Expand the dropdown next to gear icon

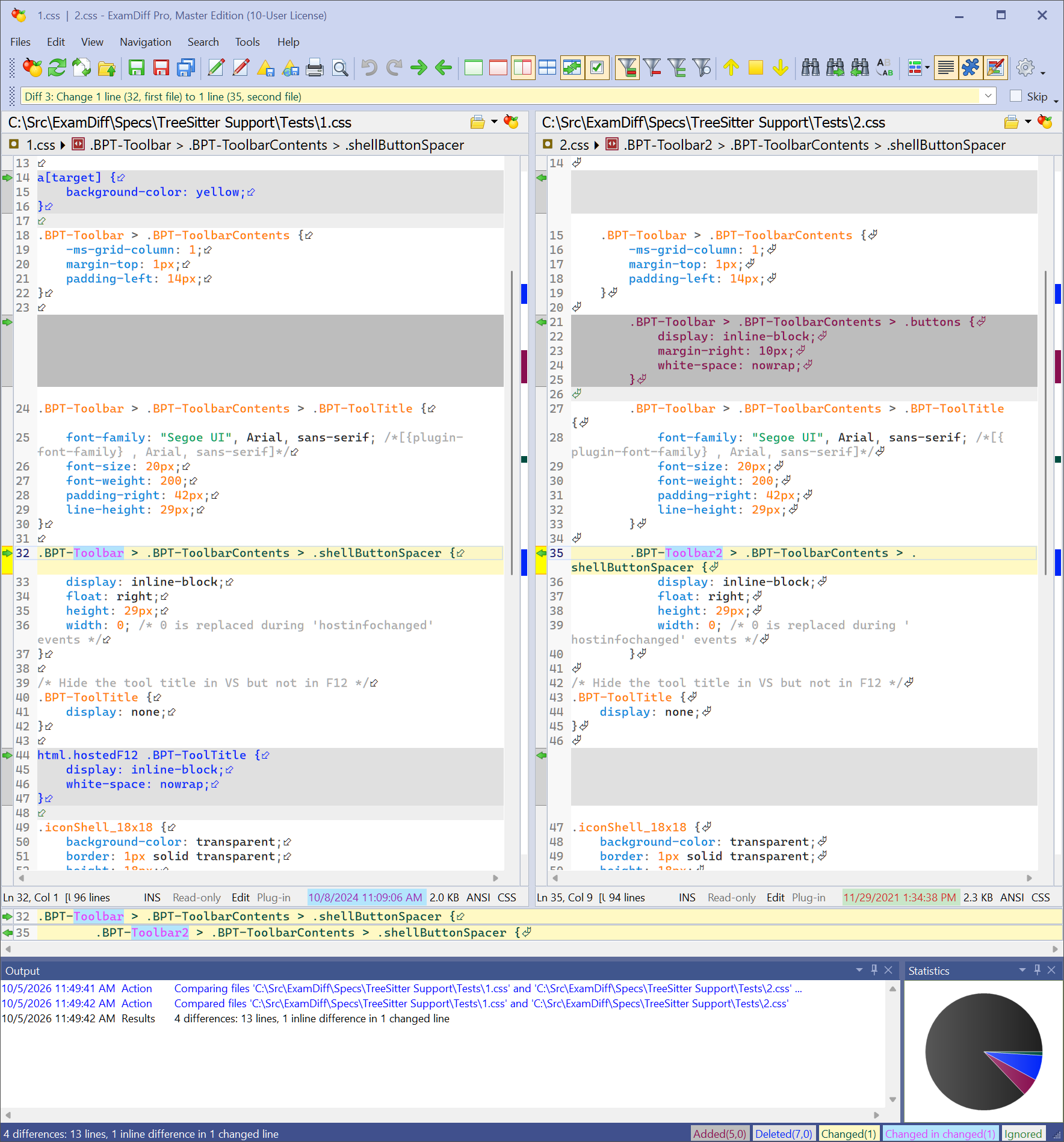point(1043,73)
